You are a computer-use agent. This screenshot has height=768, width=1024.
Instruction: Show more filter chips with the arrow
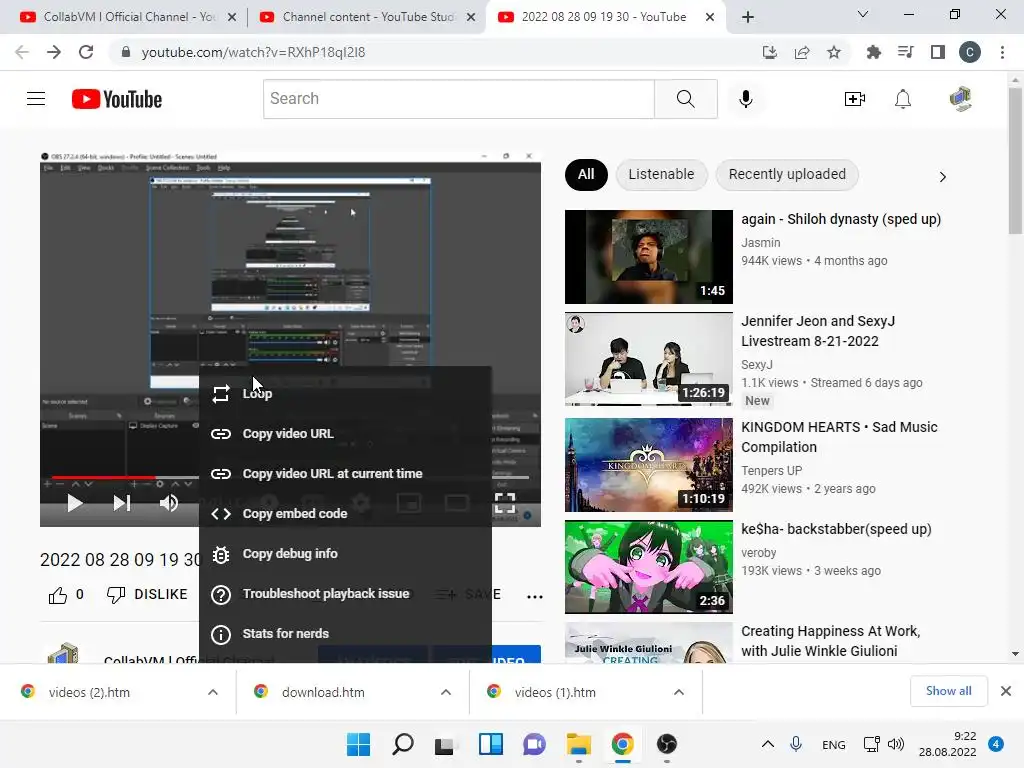pos(942,177)
